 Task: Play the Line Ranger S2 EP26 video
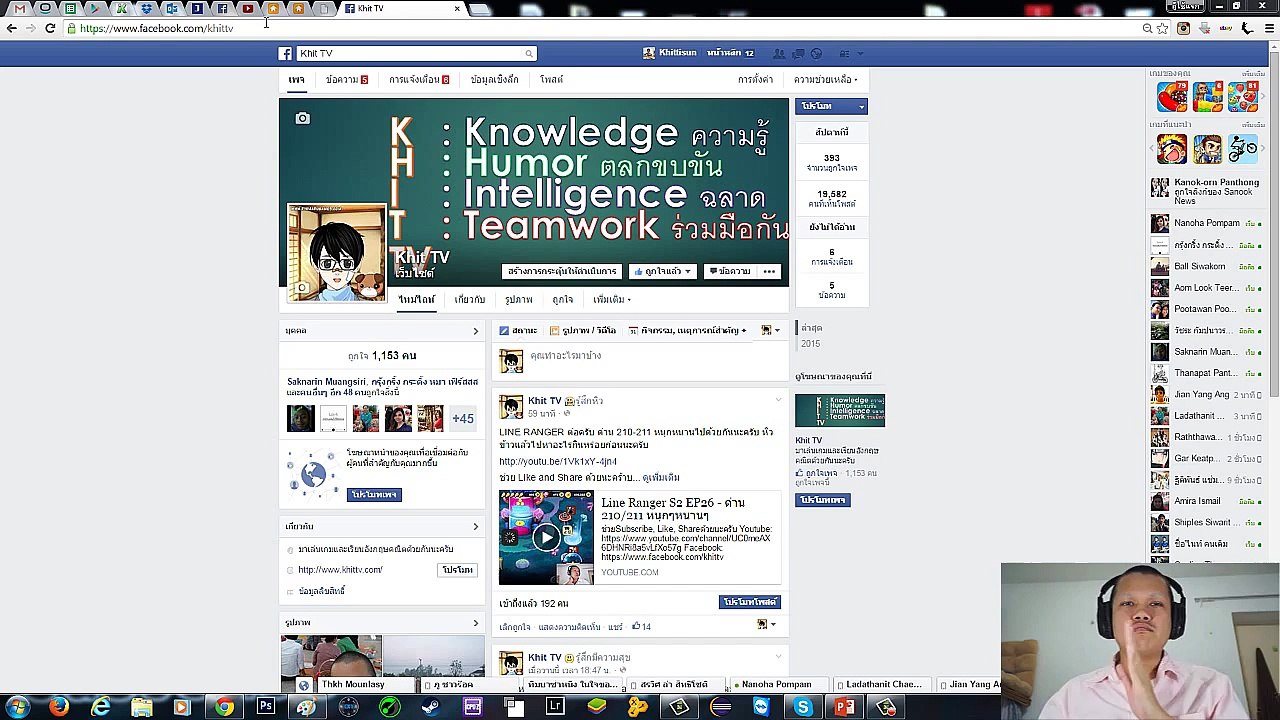point(546,537)
